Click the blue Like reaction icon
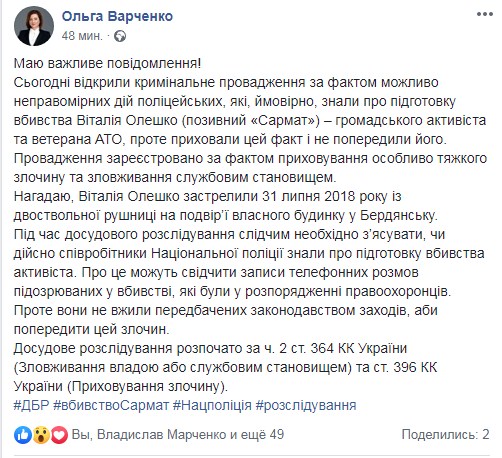This screenshot has height=458, width=502. tap(23, 435)
